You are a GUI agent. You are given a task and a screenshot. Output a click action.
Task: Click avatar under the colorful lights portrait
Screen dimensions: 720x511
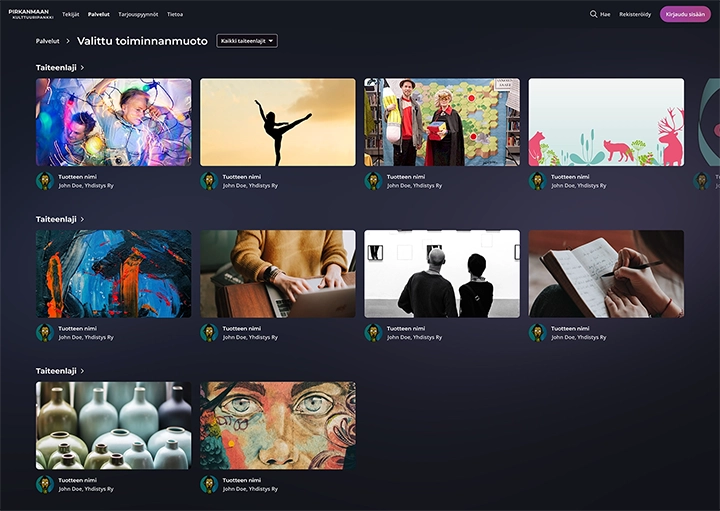45,181
